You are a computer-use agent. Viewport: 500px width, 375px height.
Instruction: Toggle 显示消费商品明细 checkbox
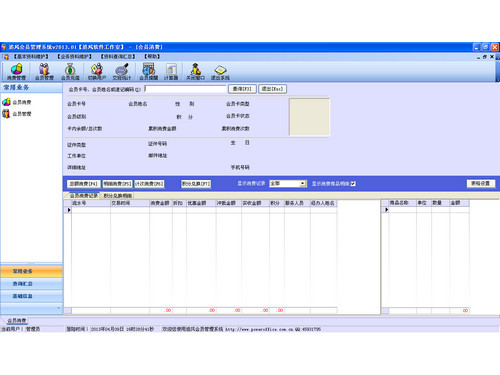pos(353,184)
